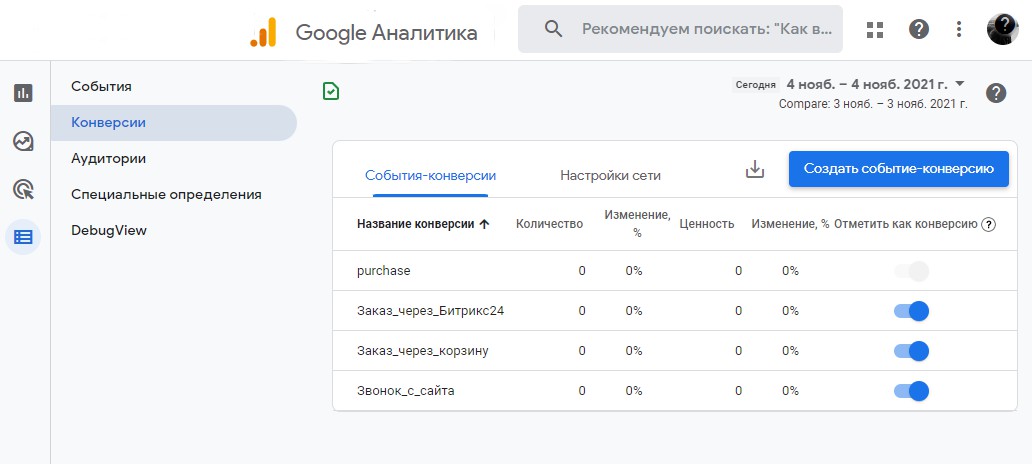Image resolution: width=1032 pixels, height=464 pixels.
Task: Click help icon next to date range
Action: click(995, 93)
